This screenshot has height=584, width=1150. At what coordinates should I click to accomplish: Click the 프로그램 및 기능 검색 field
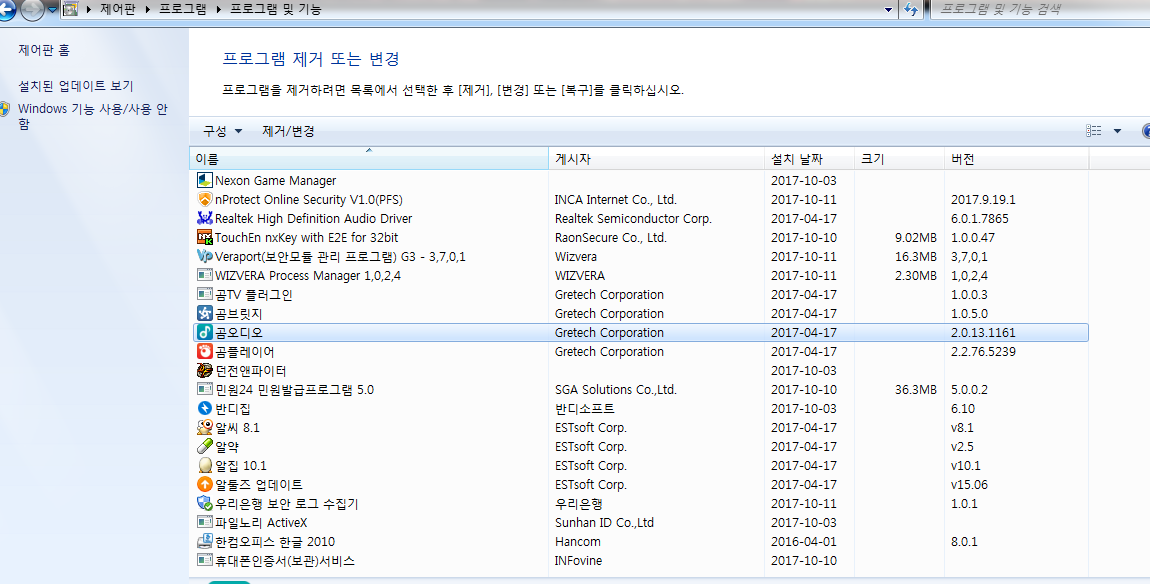(x=1040, y=10)
